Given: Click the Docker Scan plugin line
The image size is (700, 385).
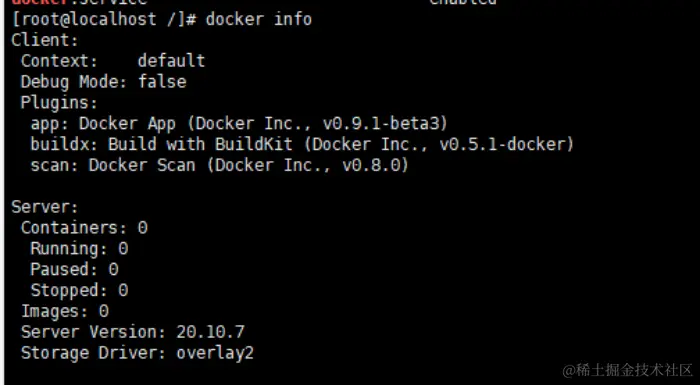Looking at the screenshot, I should [219, 165].
